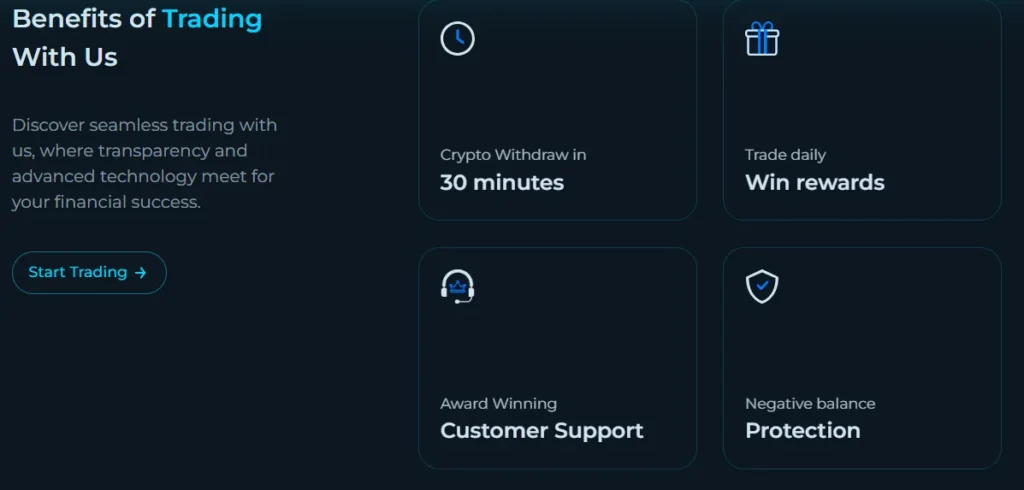Select the headset icon for customer support
1024x490 pixels.
pos(457,287)
